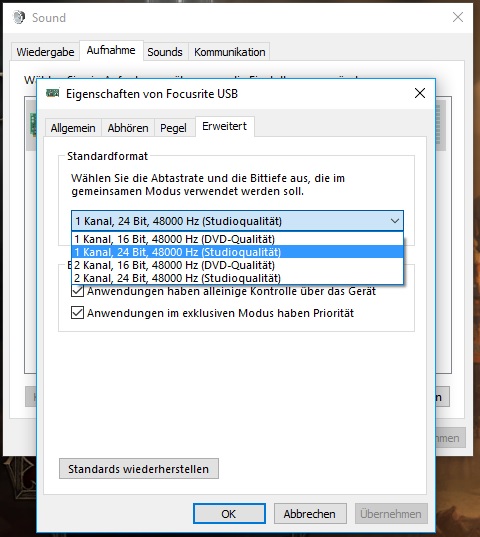Select 2 Kanal, 24 Bit Studioqualität option
The width and height of the screenshot is (480, 537).
click(x=237, y=278)
